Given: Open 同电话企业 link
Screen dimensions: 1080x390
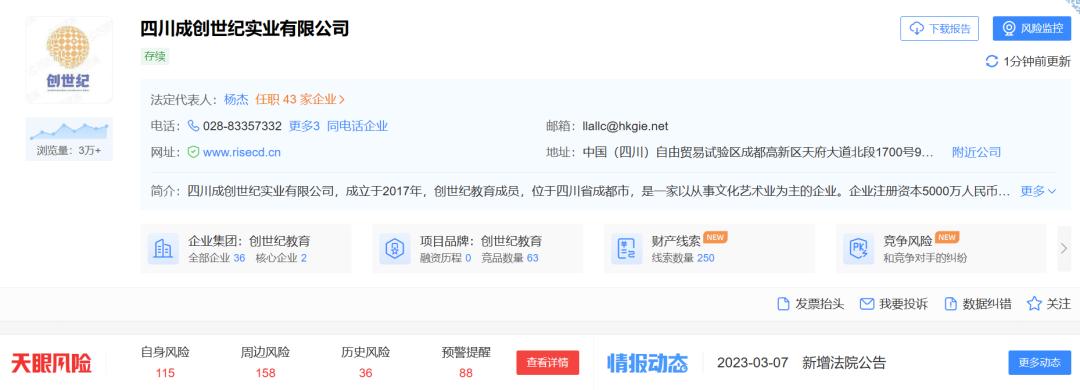Looking at the screenshot, I should (357, 126).
